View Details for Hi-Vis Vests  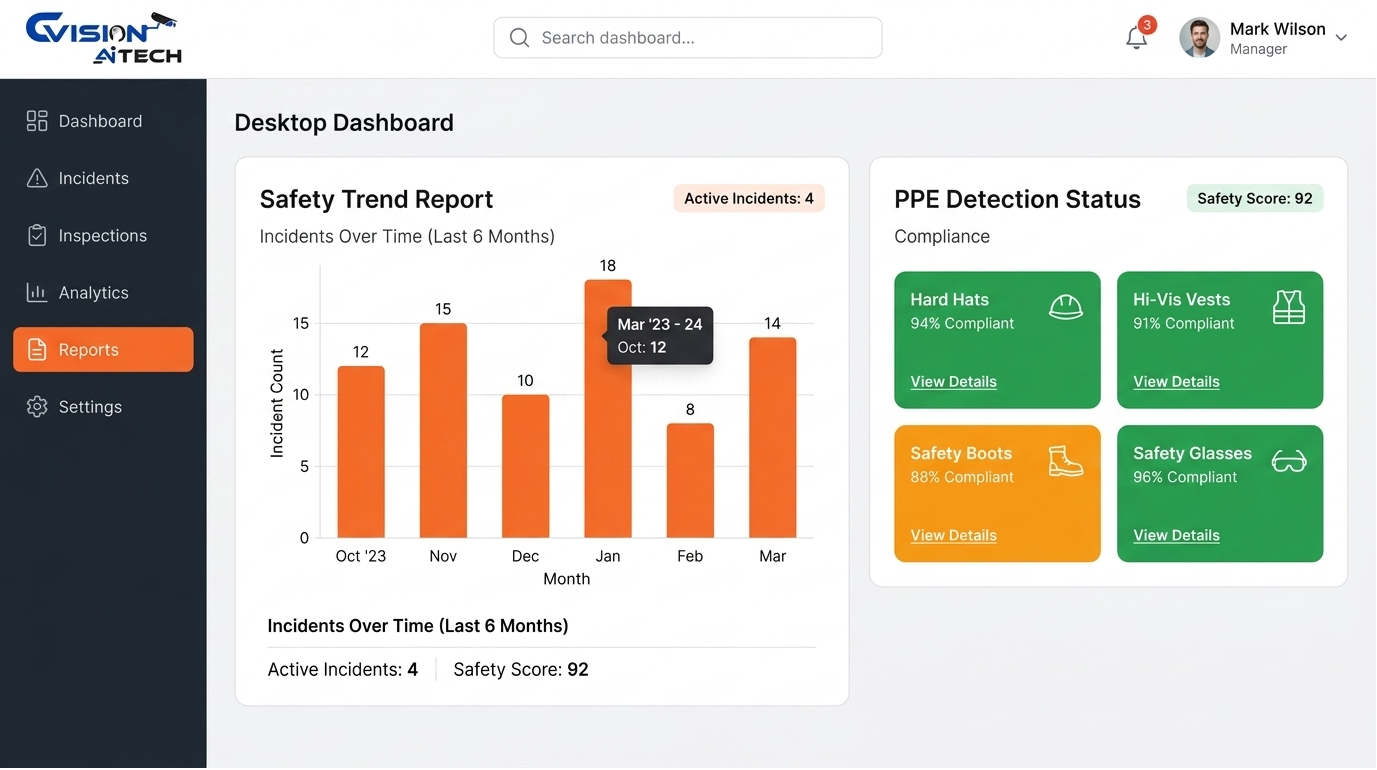point(1177,382)
